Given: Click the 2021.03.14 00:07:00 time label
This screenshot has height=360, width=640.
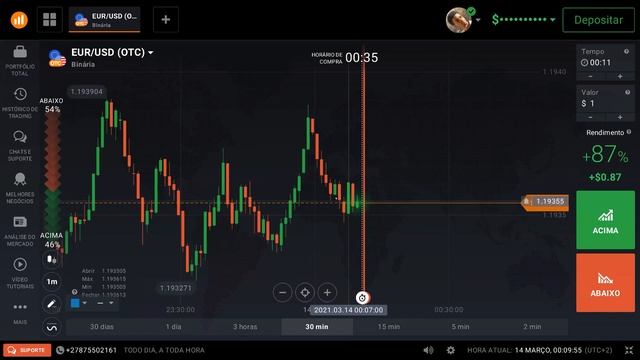Looking at the screenshot, I should pos(348,310).
